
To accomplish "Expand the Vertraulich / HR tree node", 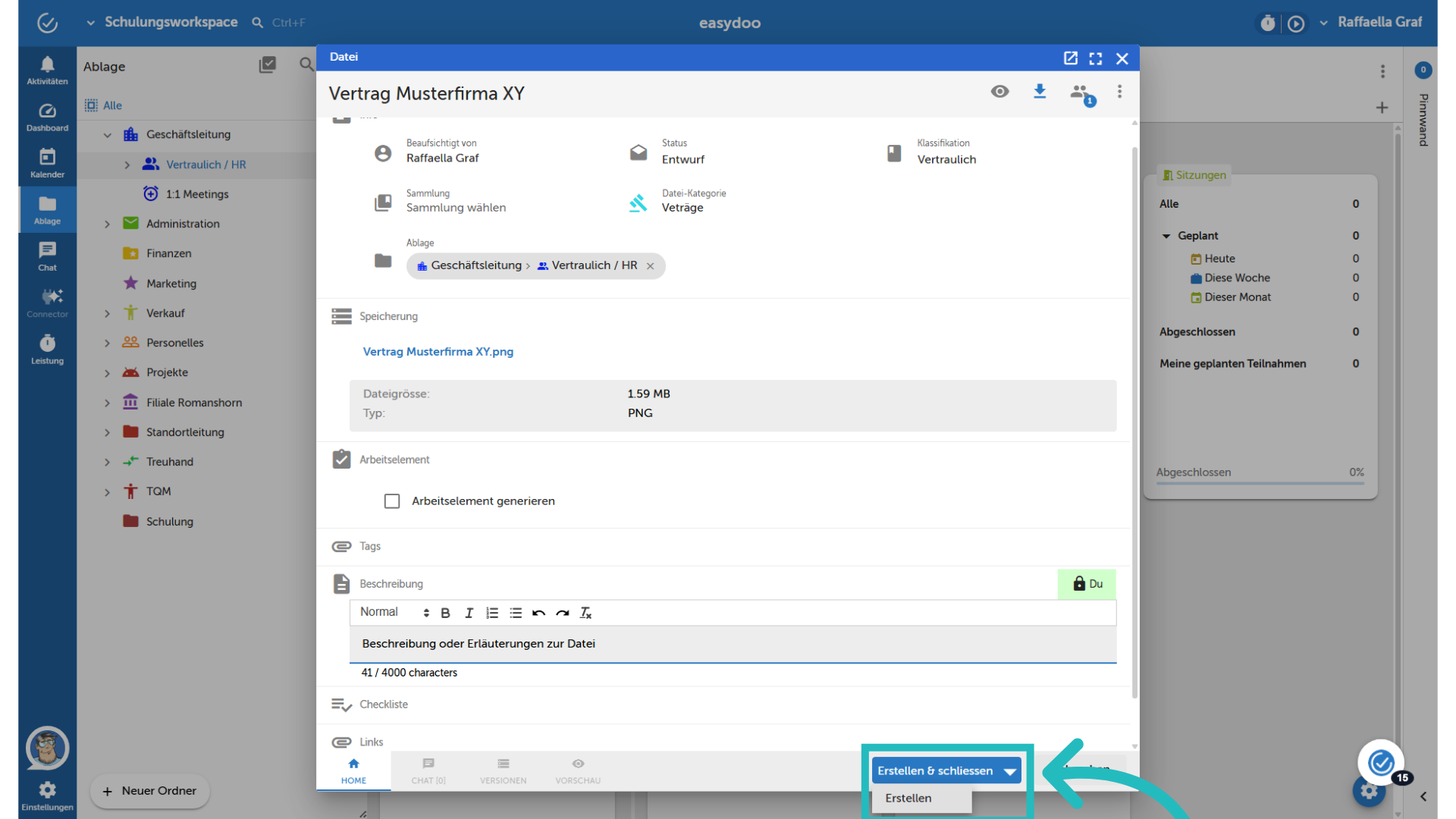I will click(x=127, y=165).
